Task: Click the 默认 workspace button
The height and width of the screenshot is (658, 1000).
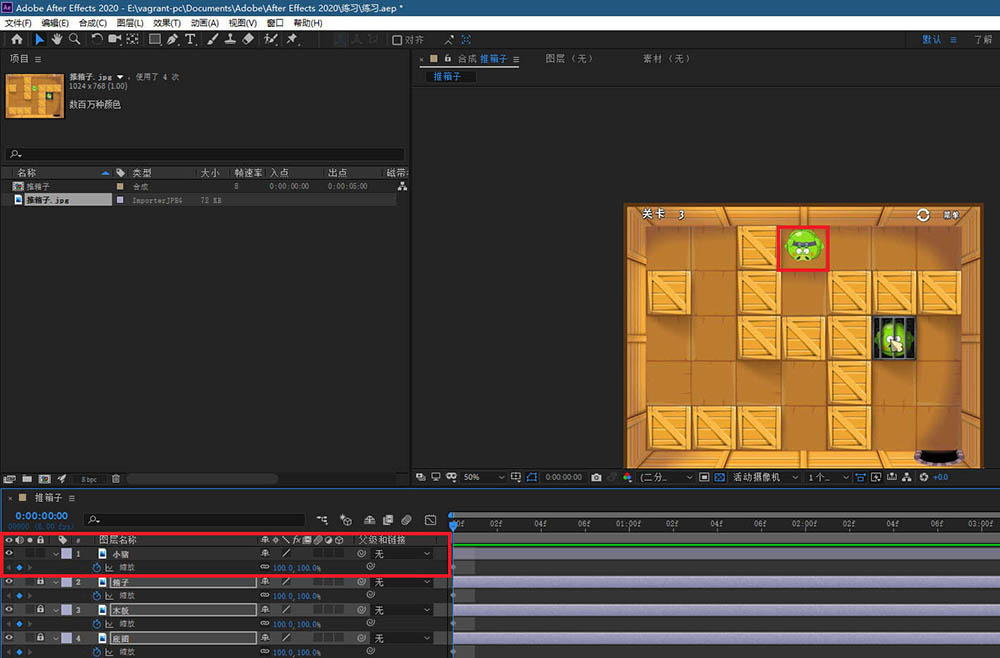Action: (x=932, y=40)
